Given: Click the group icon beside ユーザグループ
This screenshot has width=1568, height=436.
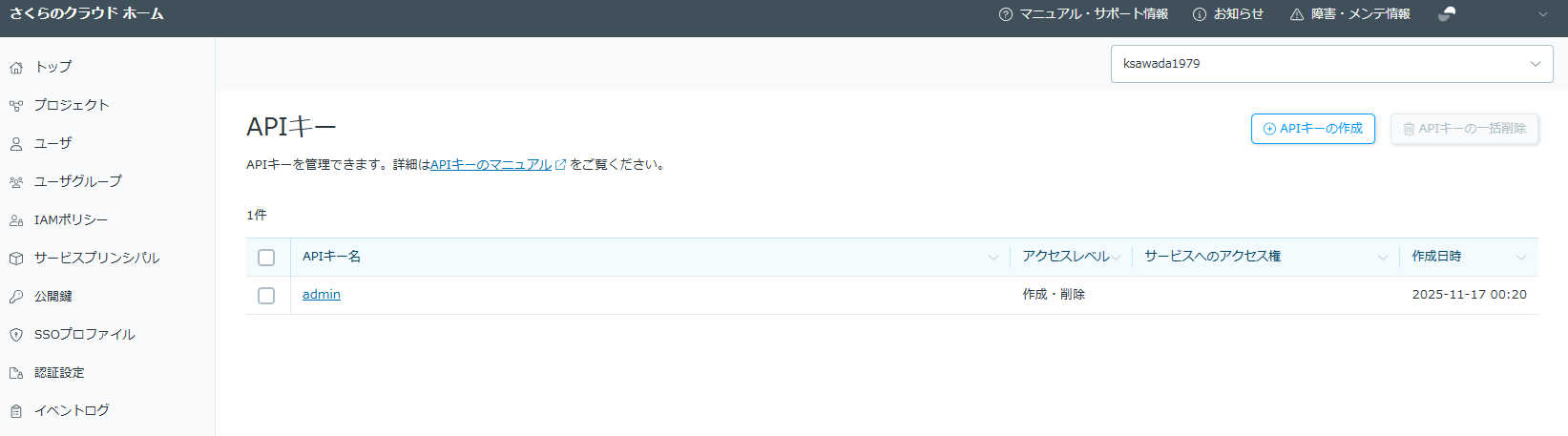Looking at the screenshot, I should (16, 182).
